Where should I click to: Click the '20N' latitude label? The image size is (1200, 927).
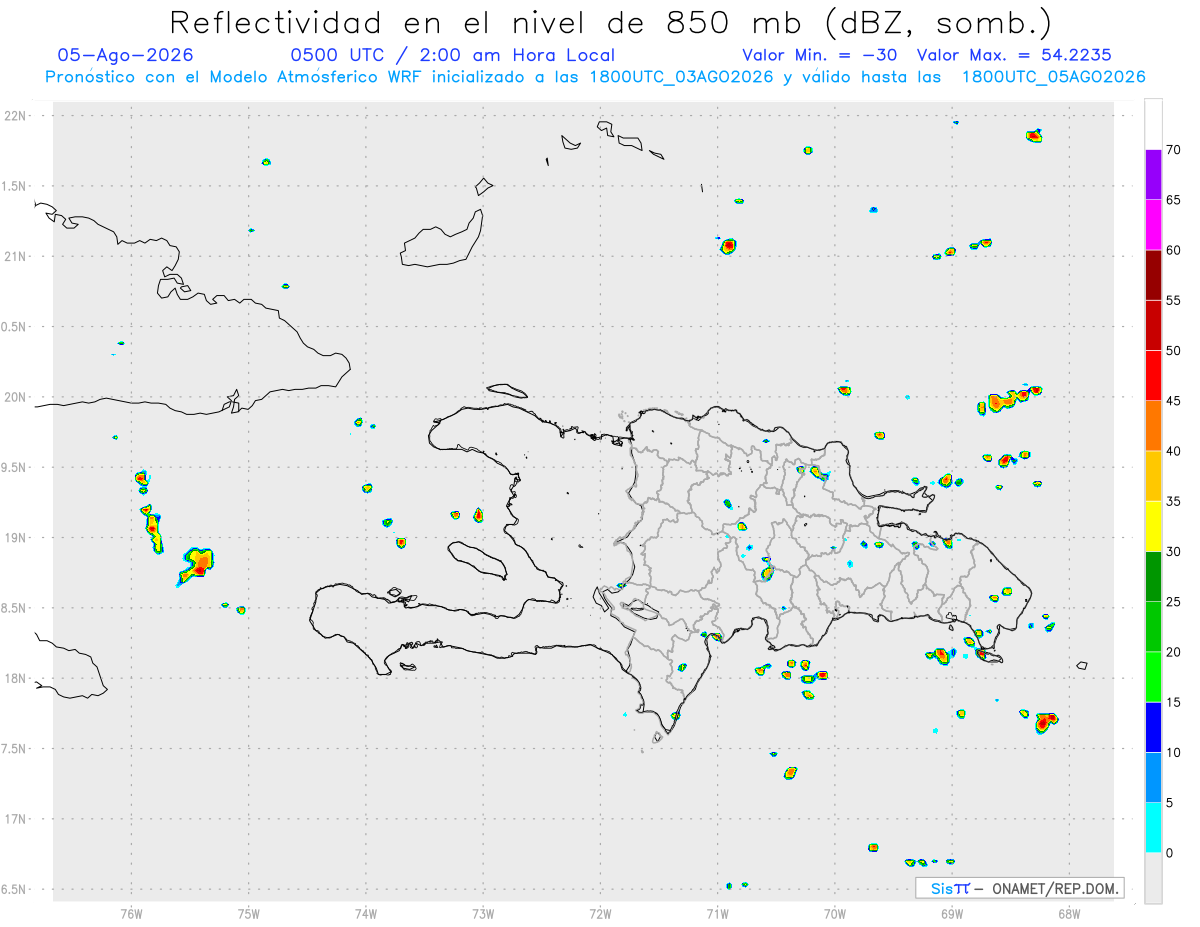point(17,397)
